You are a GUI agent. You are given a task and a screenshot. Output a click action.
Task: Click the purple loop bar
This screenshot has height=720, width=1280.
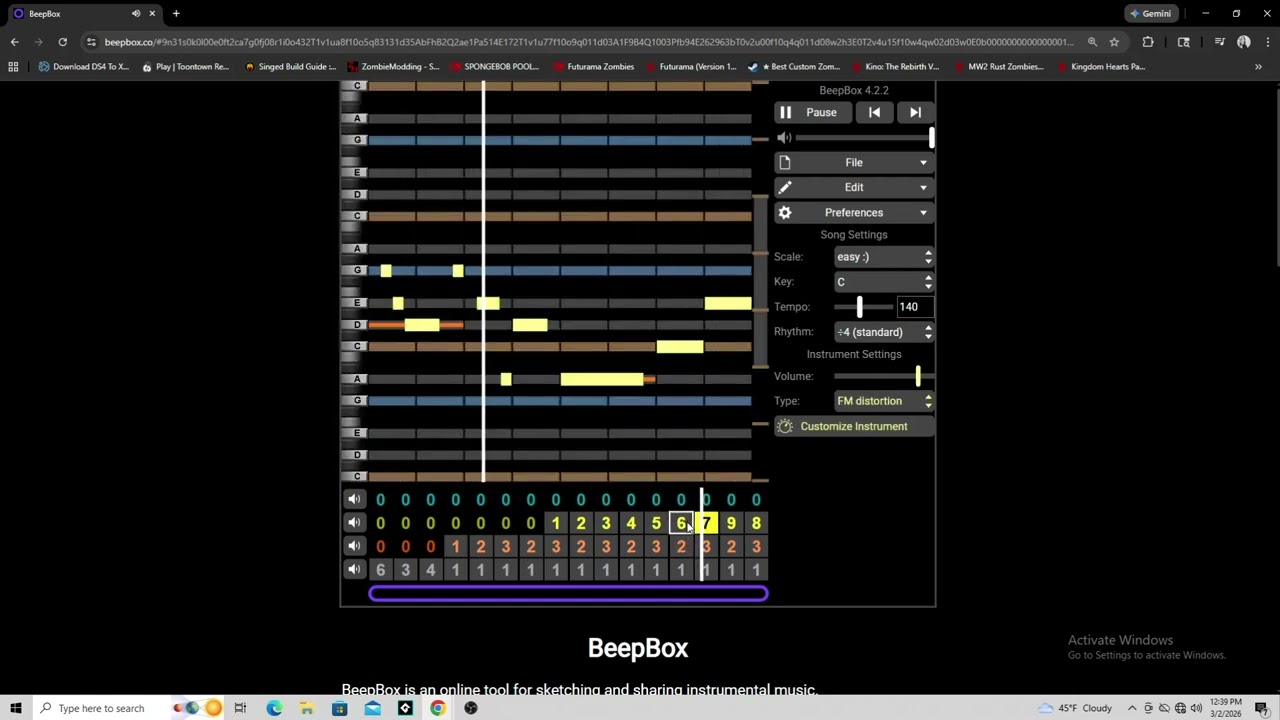click(x=568, y=594)
